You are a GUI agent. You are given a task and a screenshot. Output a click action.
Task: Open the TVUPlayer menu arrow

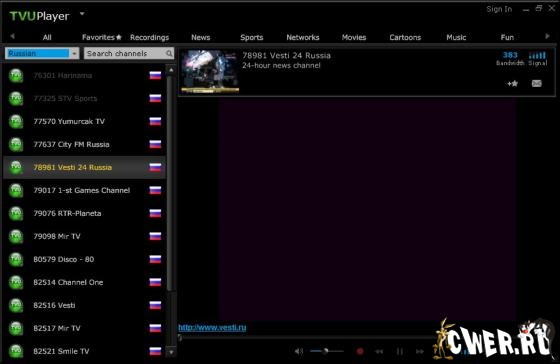coord(82,14)
